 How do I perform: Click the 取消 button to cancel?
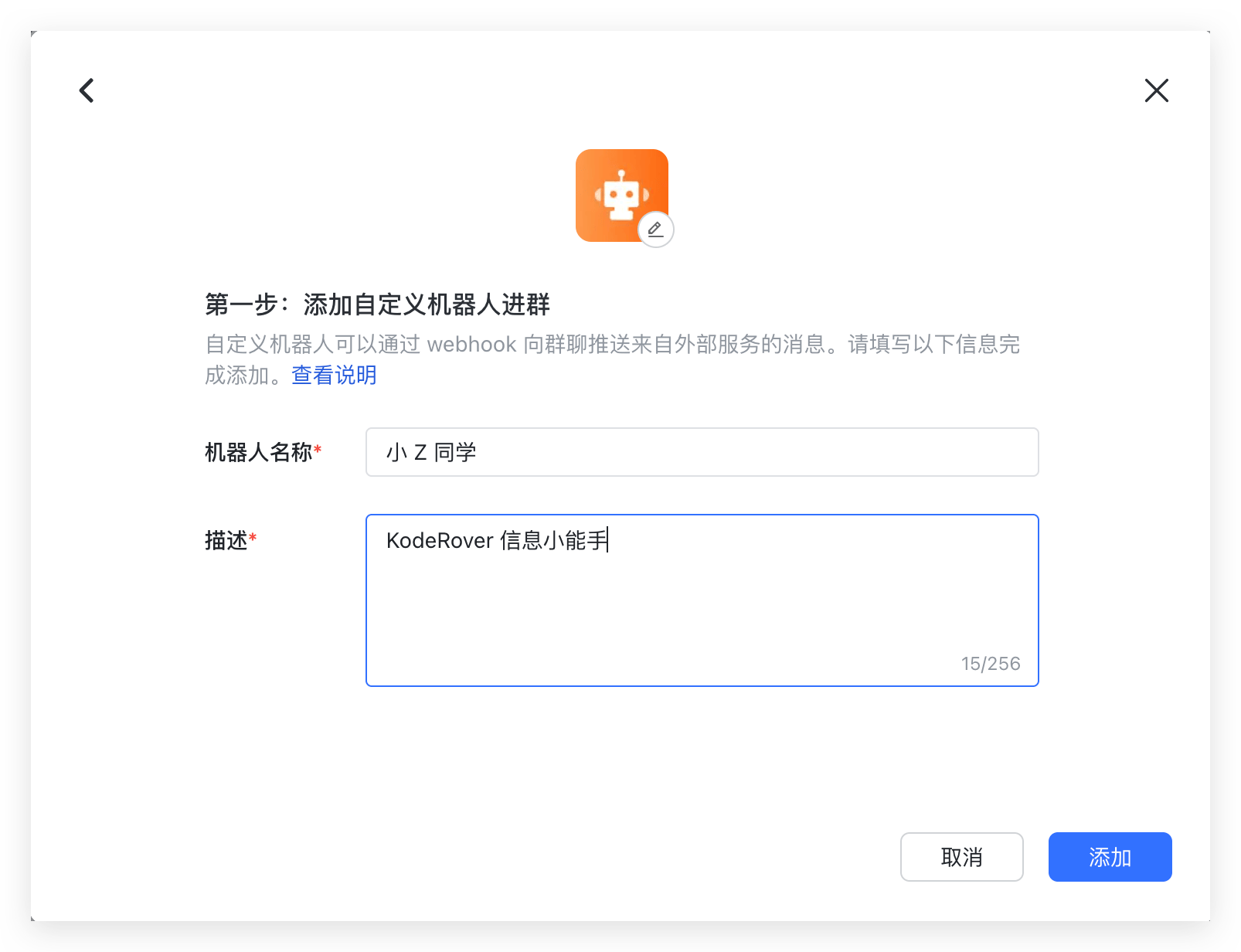click(x=961, y=857)
